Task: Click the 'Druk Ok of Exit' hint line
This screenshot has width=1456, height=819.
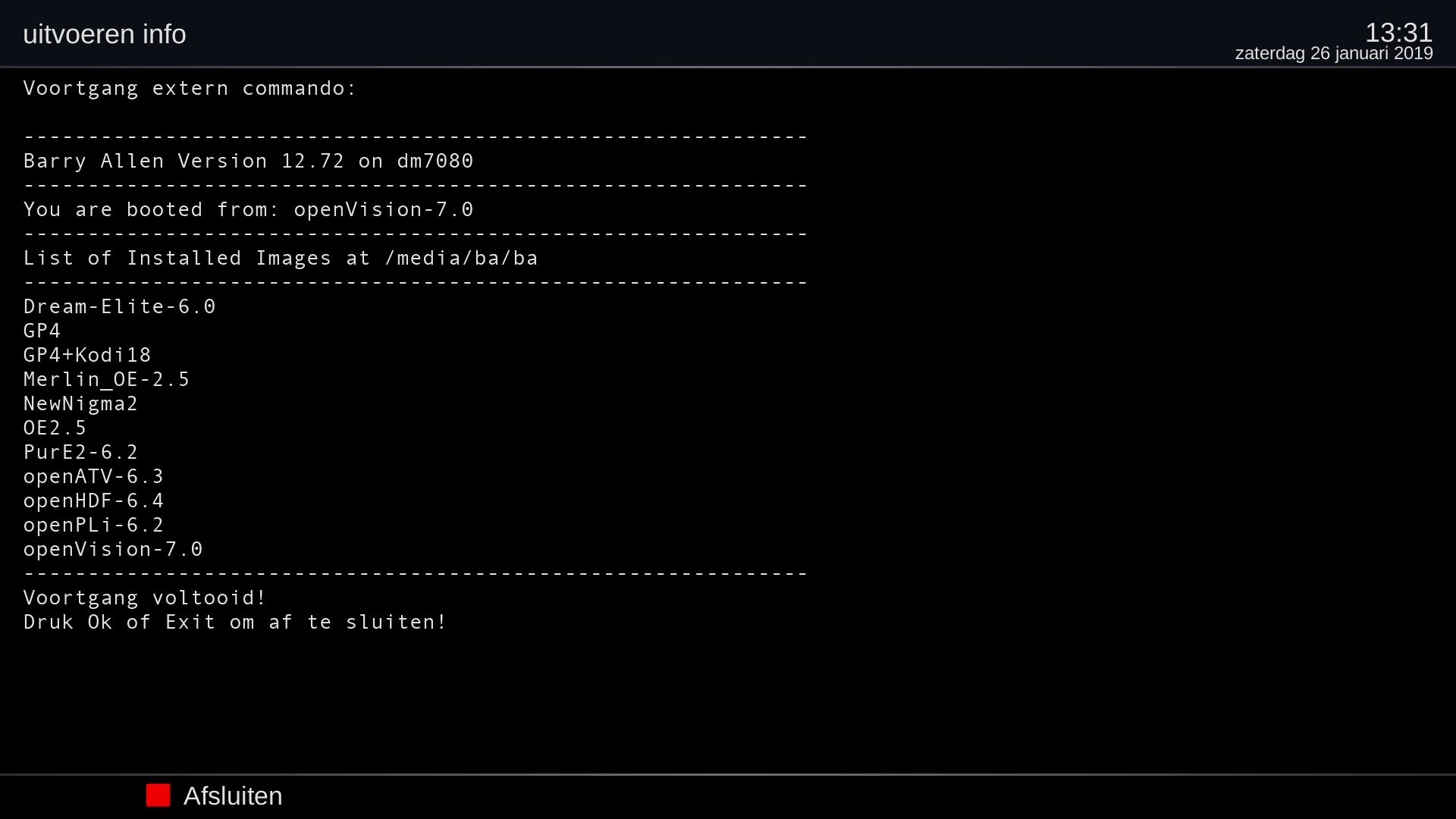Action: [235, 623]
